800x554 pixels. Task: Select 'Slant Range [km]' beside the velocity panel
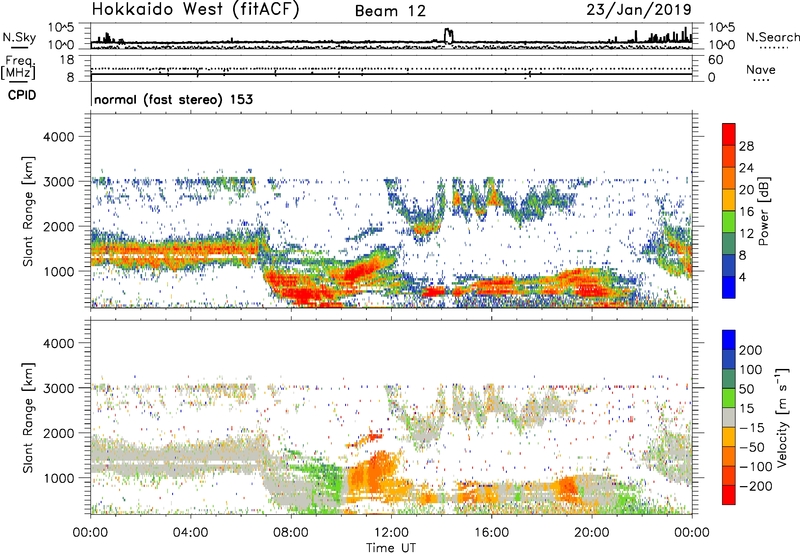coord(28,418)
